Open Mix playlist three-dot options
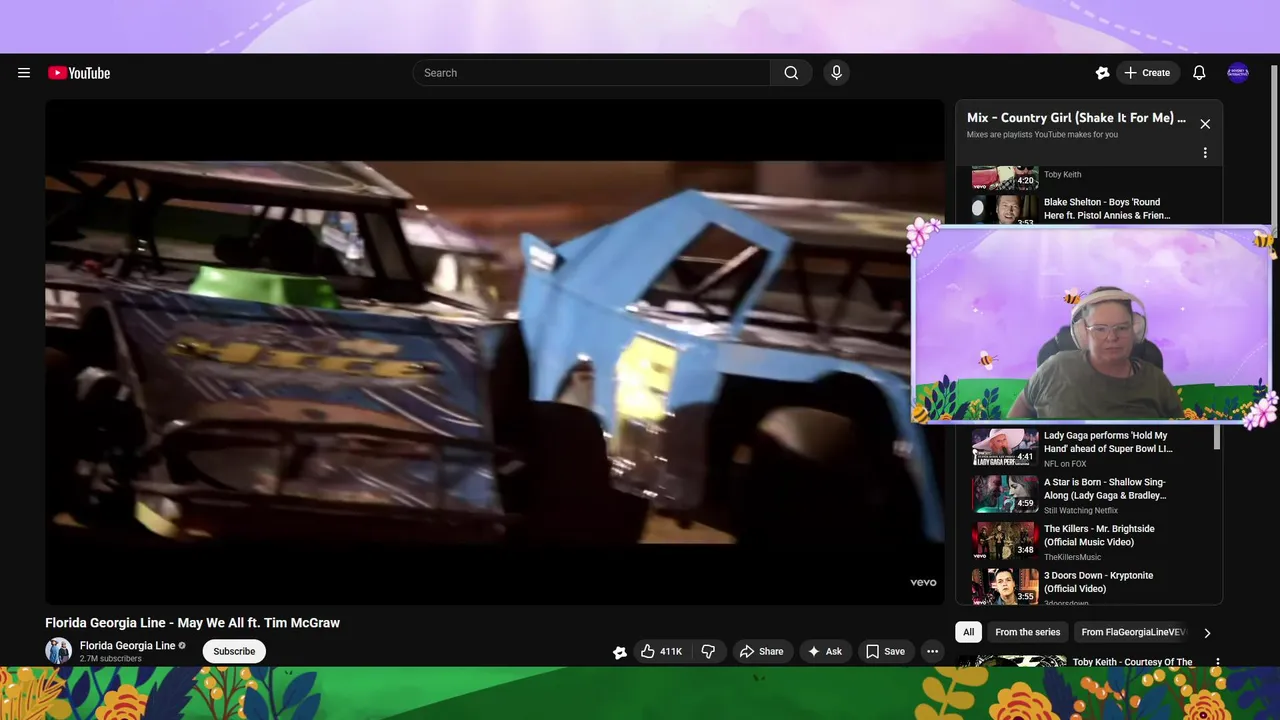 pos(1205,153)
